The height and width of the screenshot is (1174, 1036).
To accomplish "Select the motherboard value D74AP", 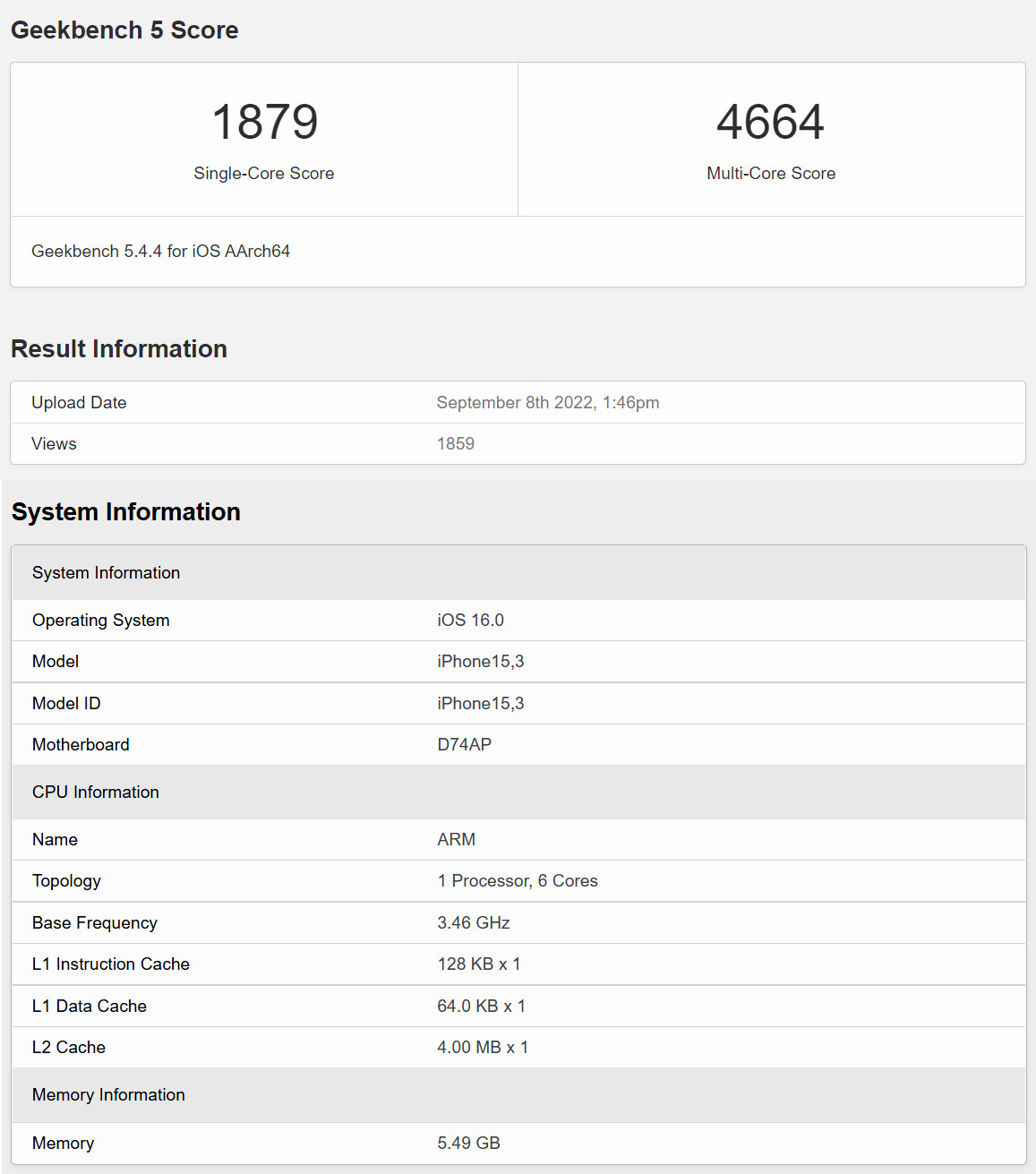I will 464,745.
